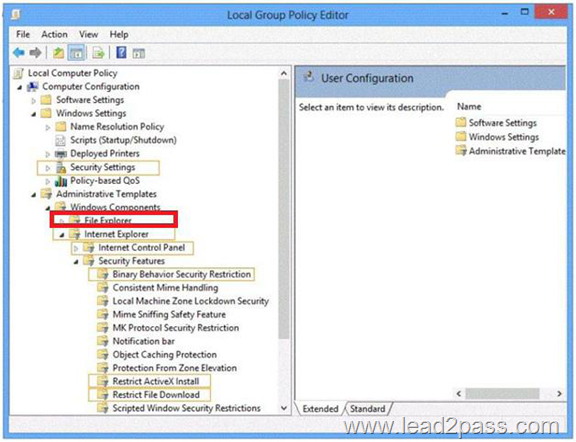
Task: Switch to the Standard tab
Action: point(367,409)
